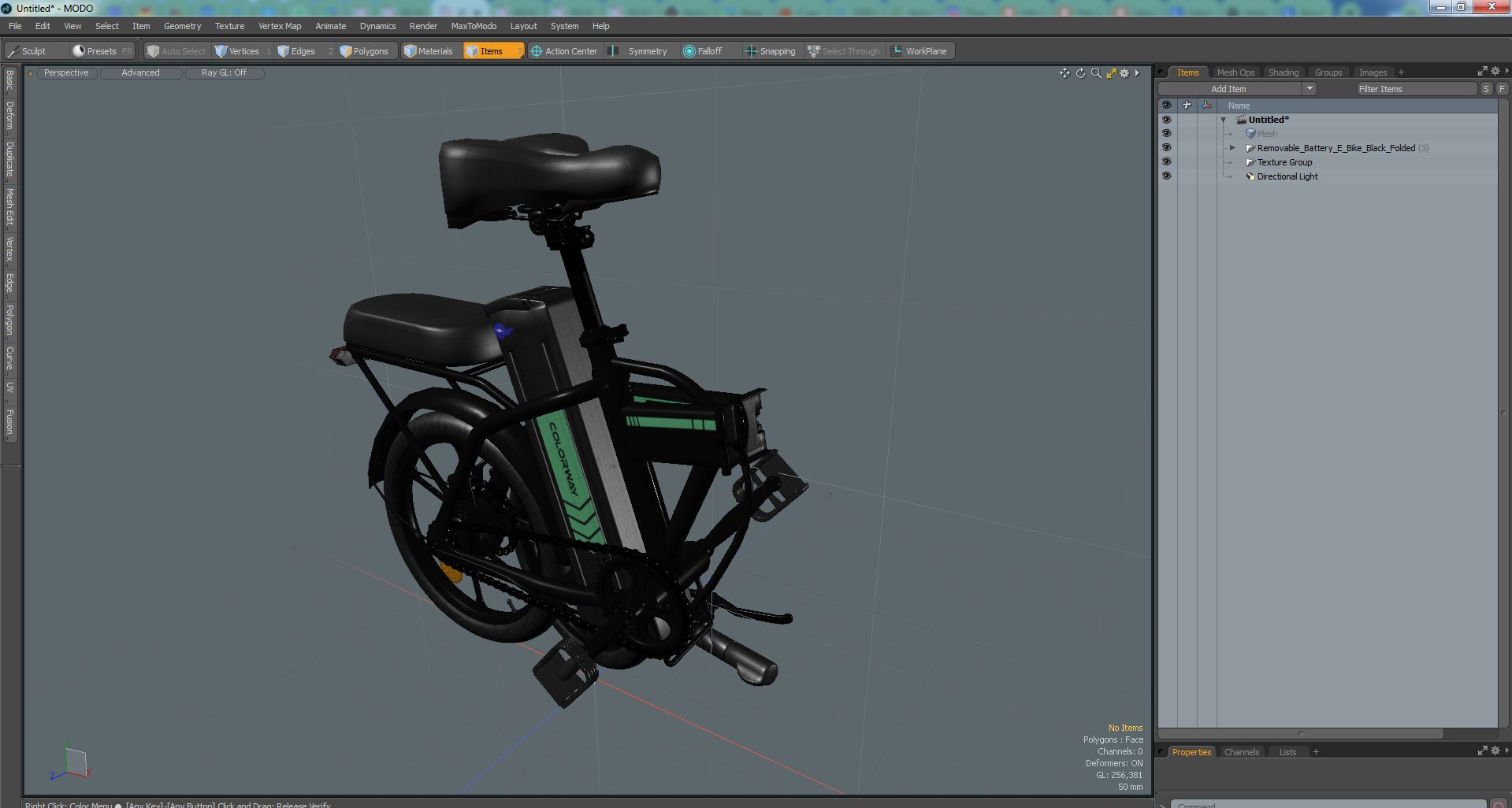Viewport: 1512px width, 808px height.
Task: Toggle visibility of Mesh item
Action: [1167, 134]
